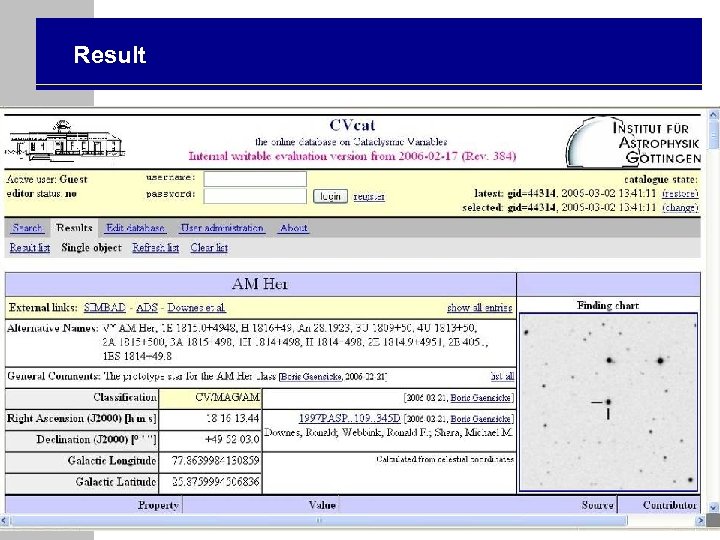This screenshot has width=720, height=540.
Task: Click show all entries link
Action: point(480,308)
